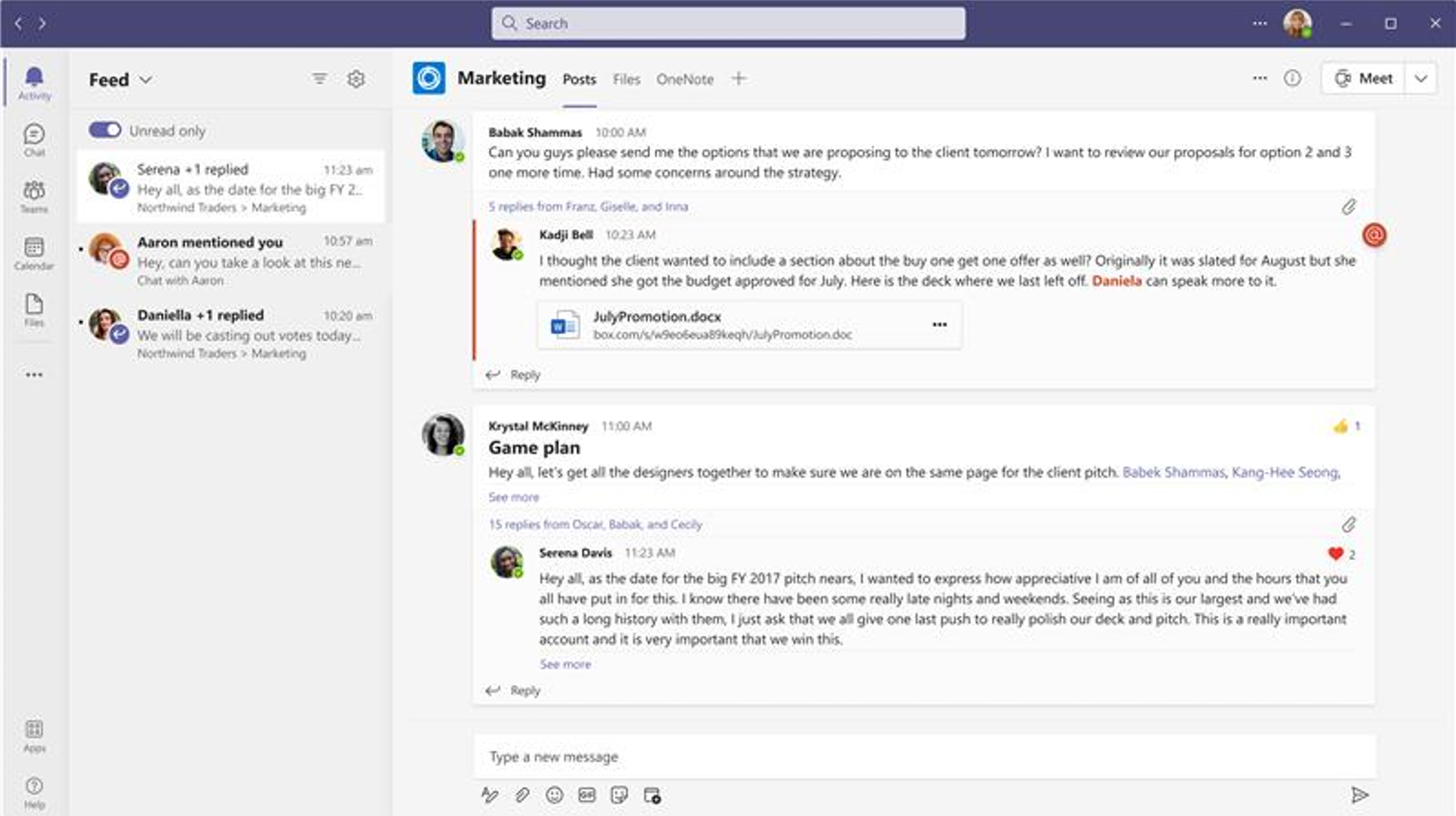This screenshot has height=816, width=1456.
Task: Open the Meet button dropdown arrow
Action: pyautogui.click(x=1421, y=78)
